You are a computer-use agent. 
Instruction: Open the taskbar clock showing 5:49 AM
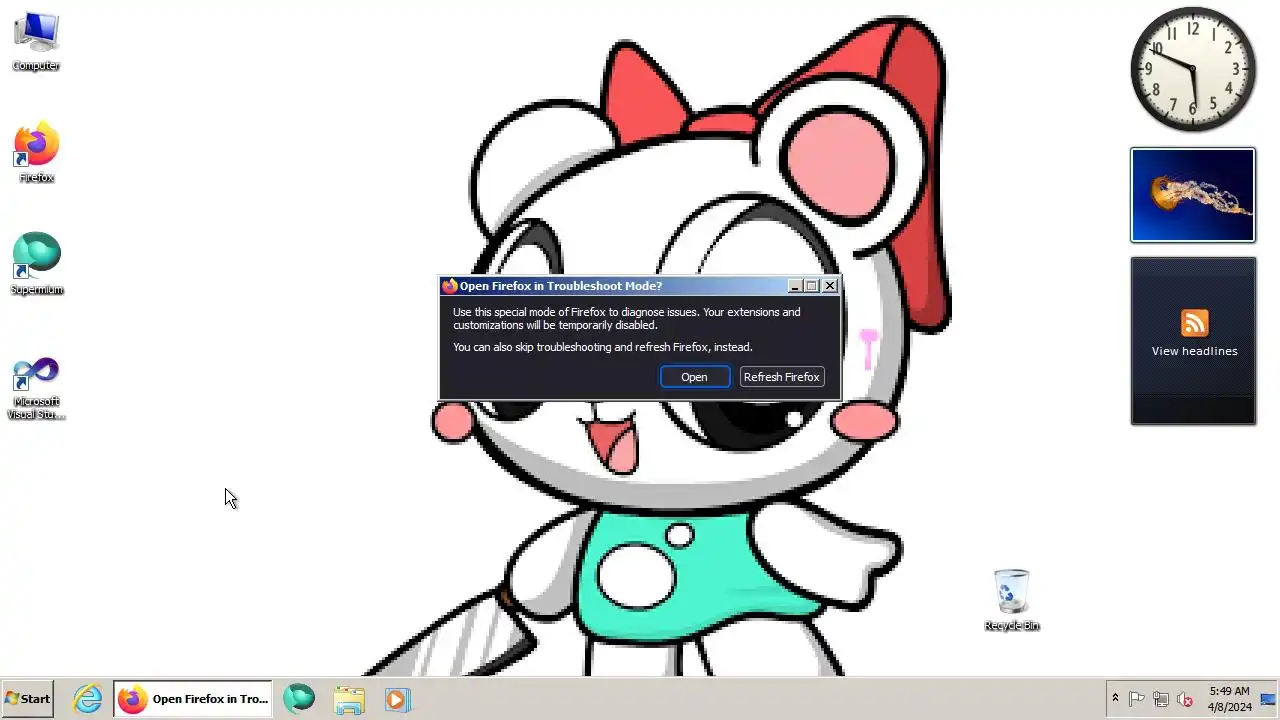coord(1229,699)
